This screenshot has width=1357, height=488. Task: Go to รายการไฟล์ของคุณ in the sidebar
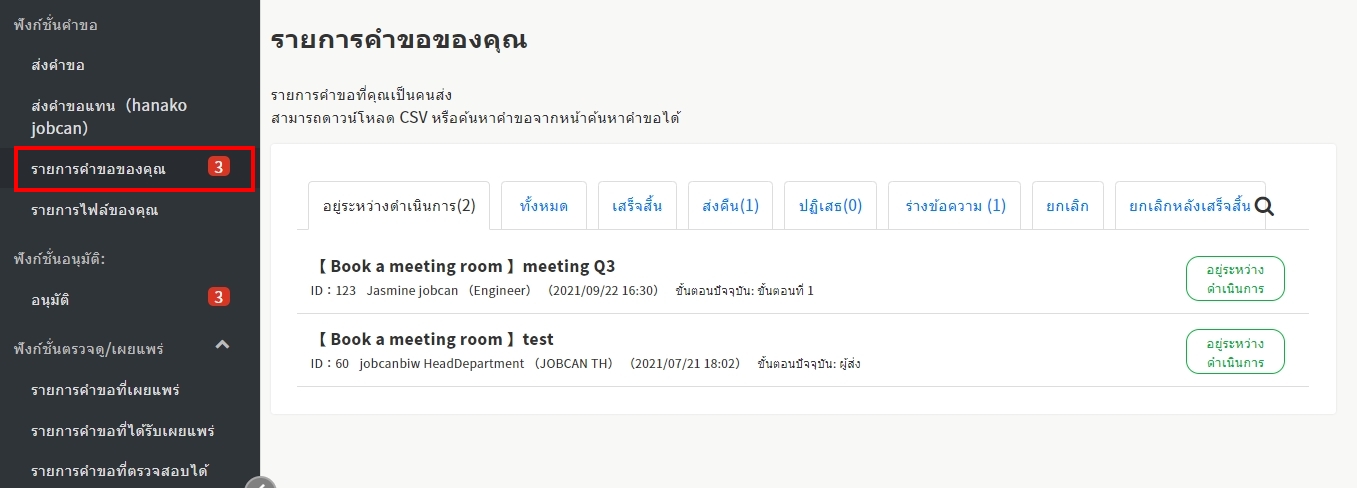(x=94, y=210)
